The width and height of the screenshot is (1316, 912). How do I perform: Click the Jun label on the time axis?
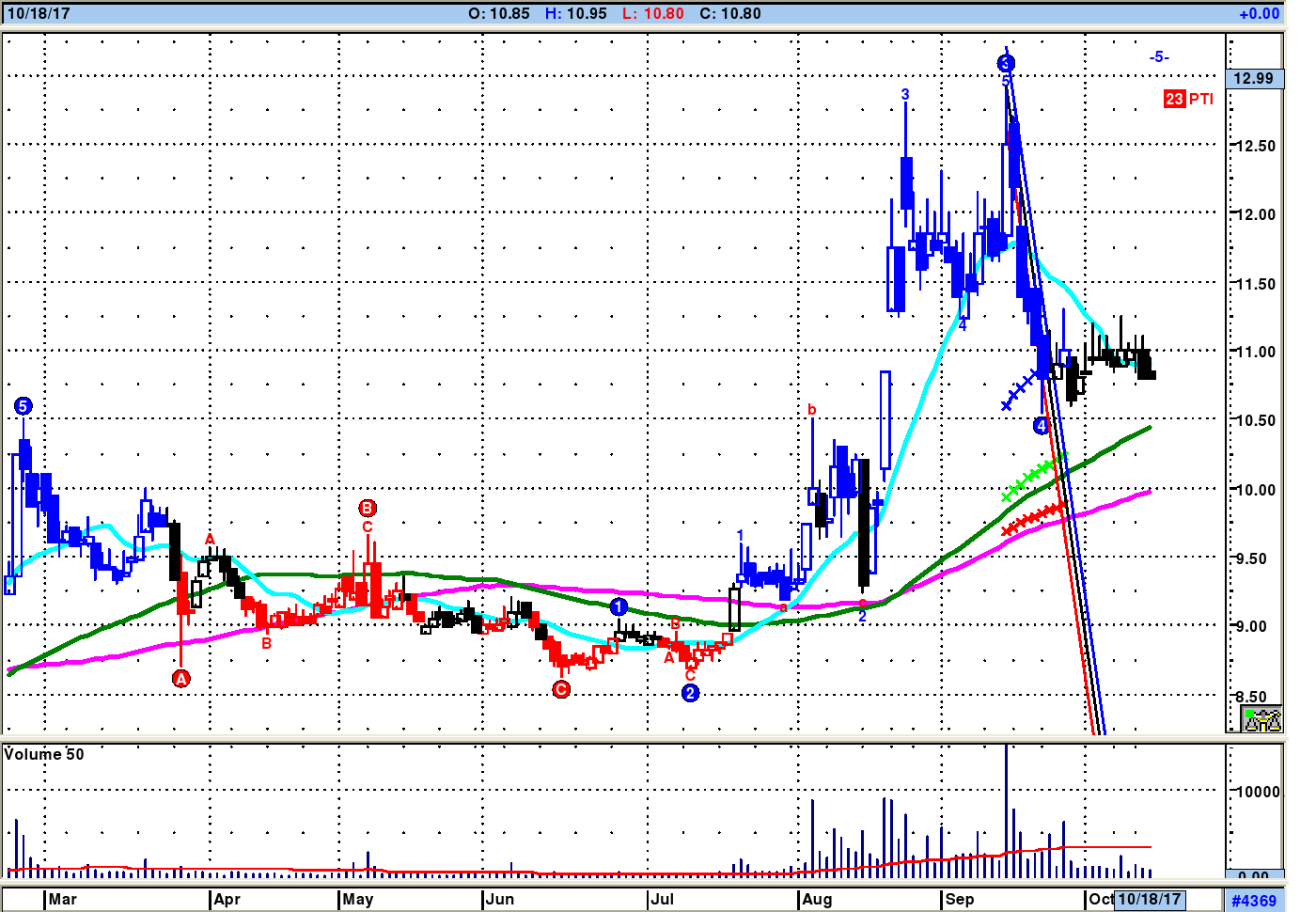(x=499, y=899)
